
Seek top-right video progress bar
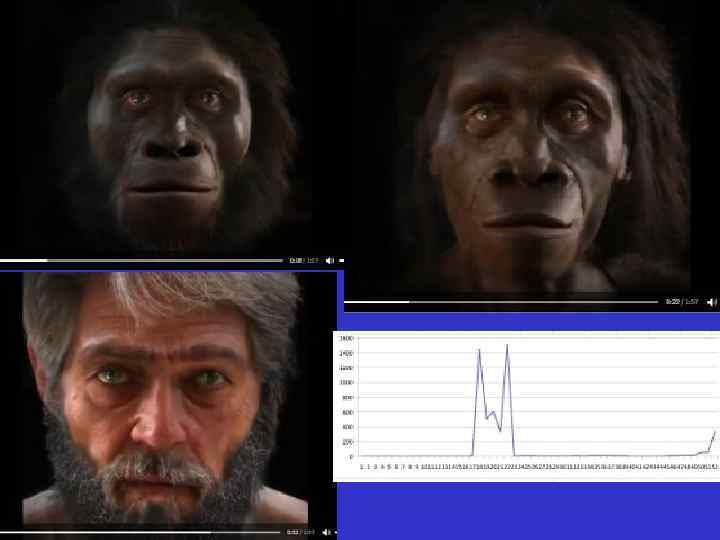coord(501,302)
